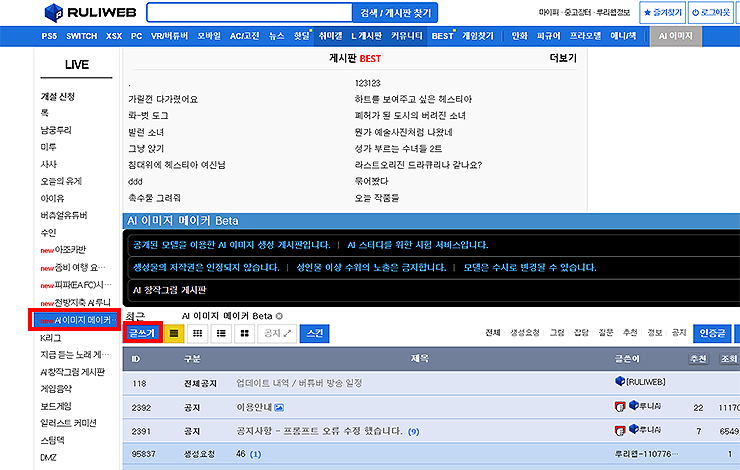Open BEST post 빌런 소녀
The height and width of the screenshot is (470, 740).
(146, 132)
